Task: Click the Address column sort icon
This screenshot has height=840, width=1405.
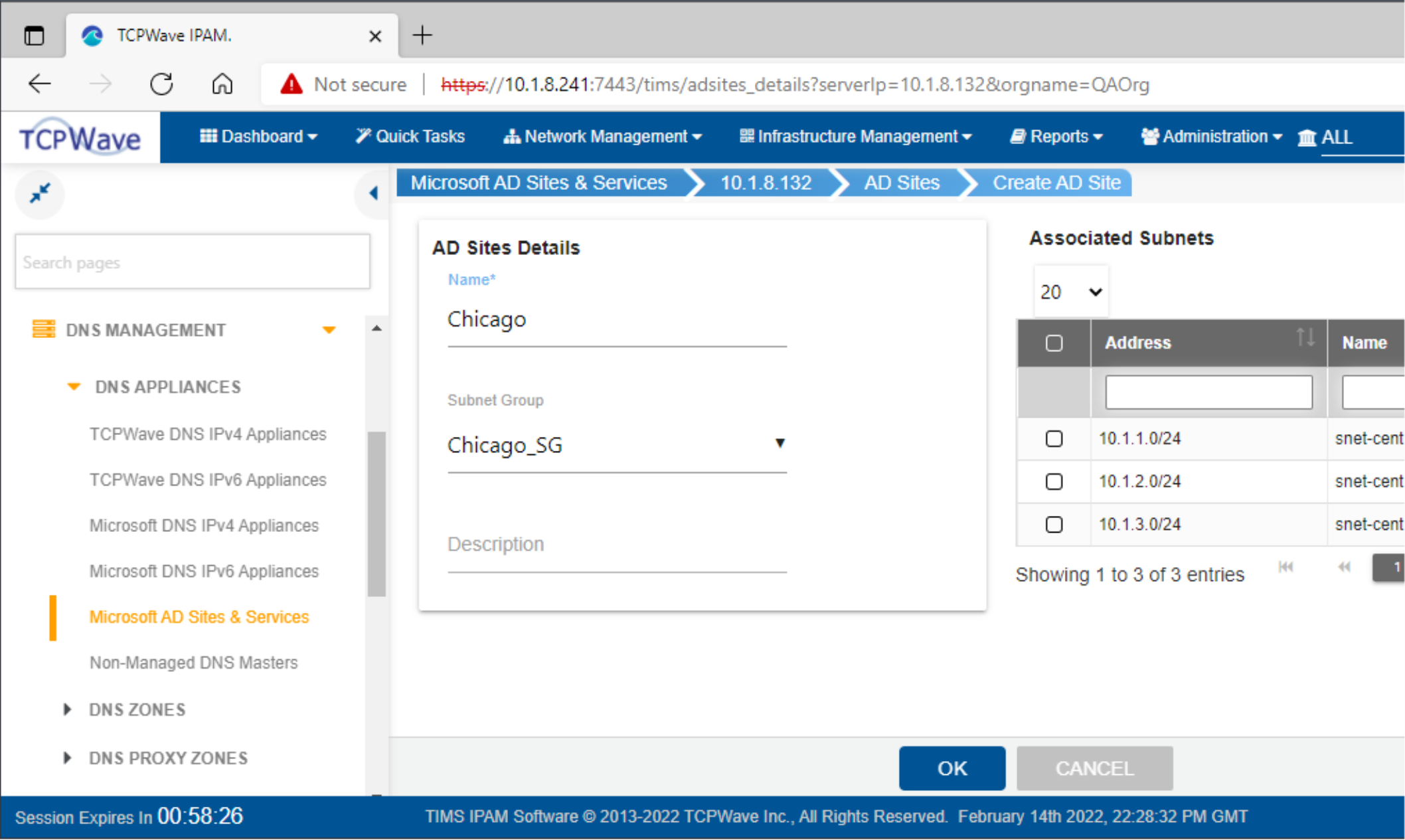Action: [1305, 337]
